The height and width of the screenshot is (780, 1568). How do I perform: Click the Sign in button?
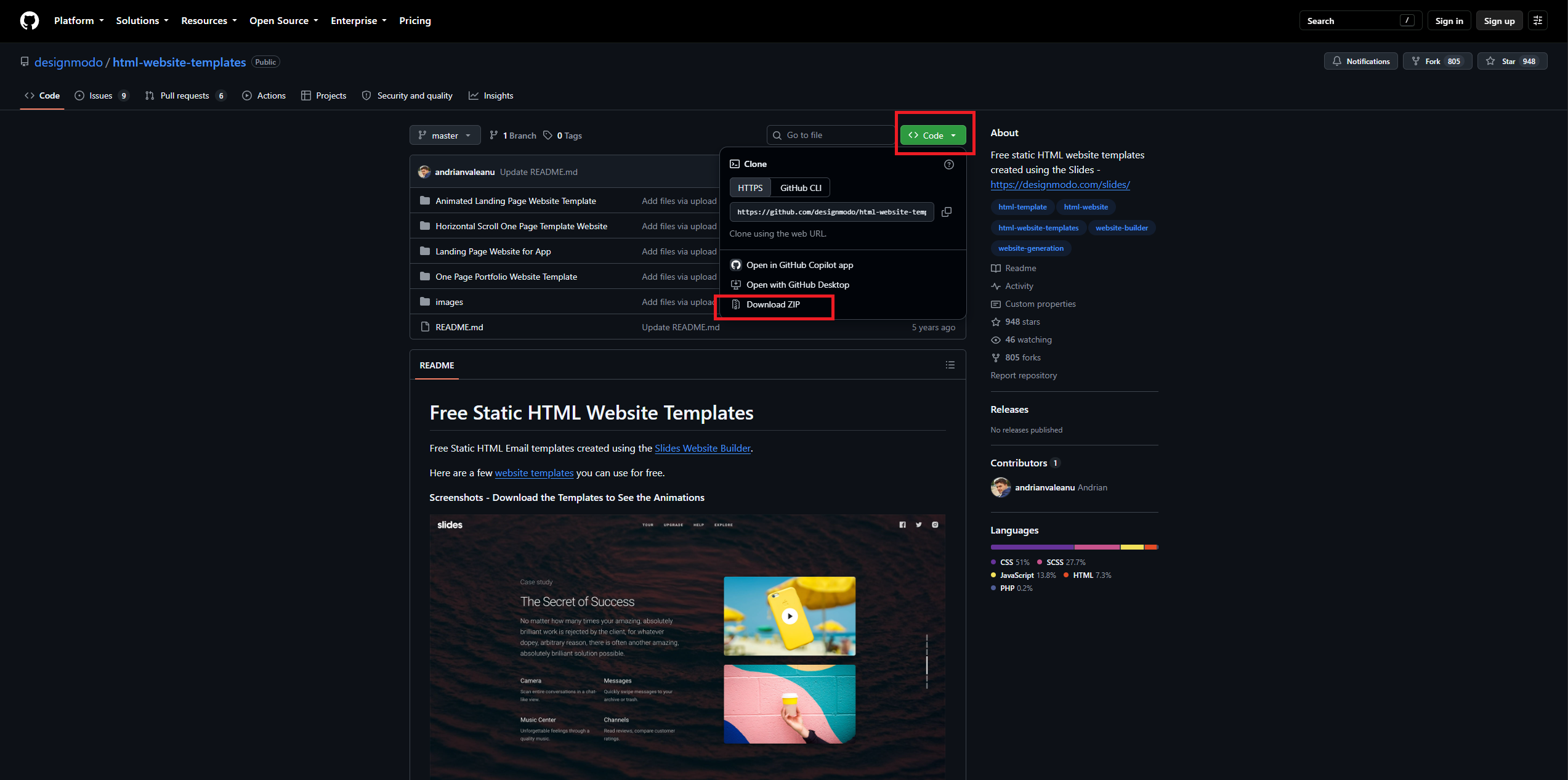point(1449,21)
